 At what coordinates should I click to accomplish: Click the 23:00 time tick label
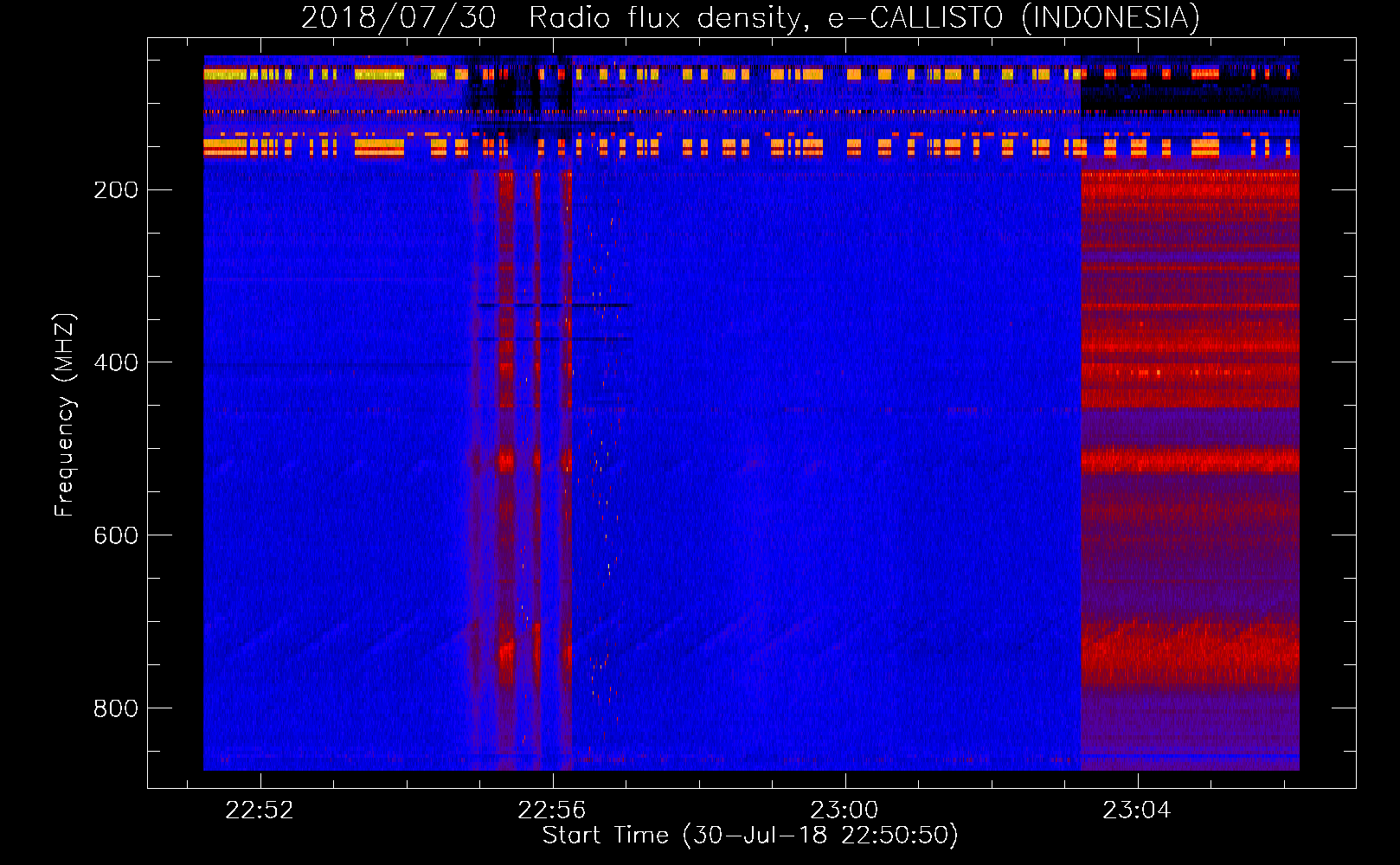click(844, 811)
